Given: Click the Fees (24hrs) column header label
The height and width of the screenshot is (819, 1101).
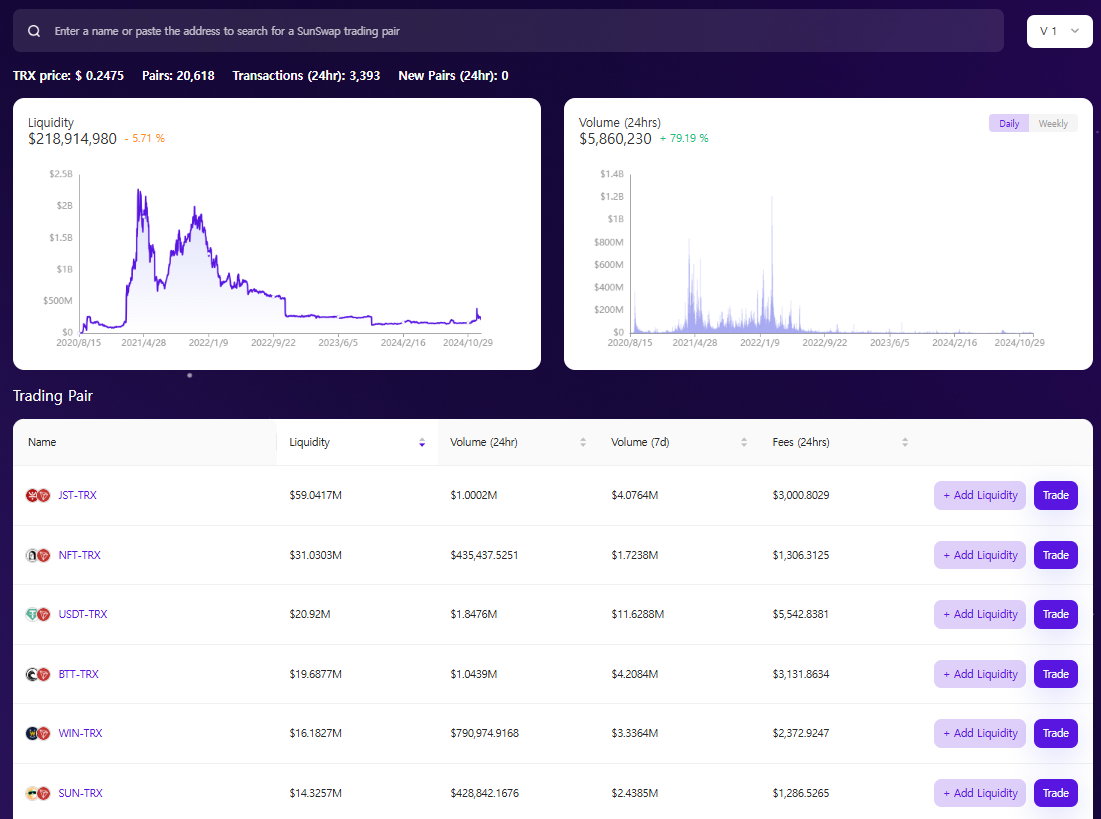Looking at the screenshot, I should (x=801, y=442).
